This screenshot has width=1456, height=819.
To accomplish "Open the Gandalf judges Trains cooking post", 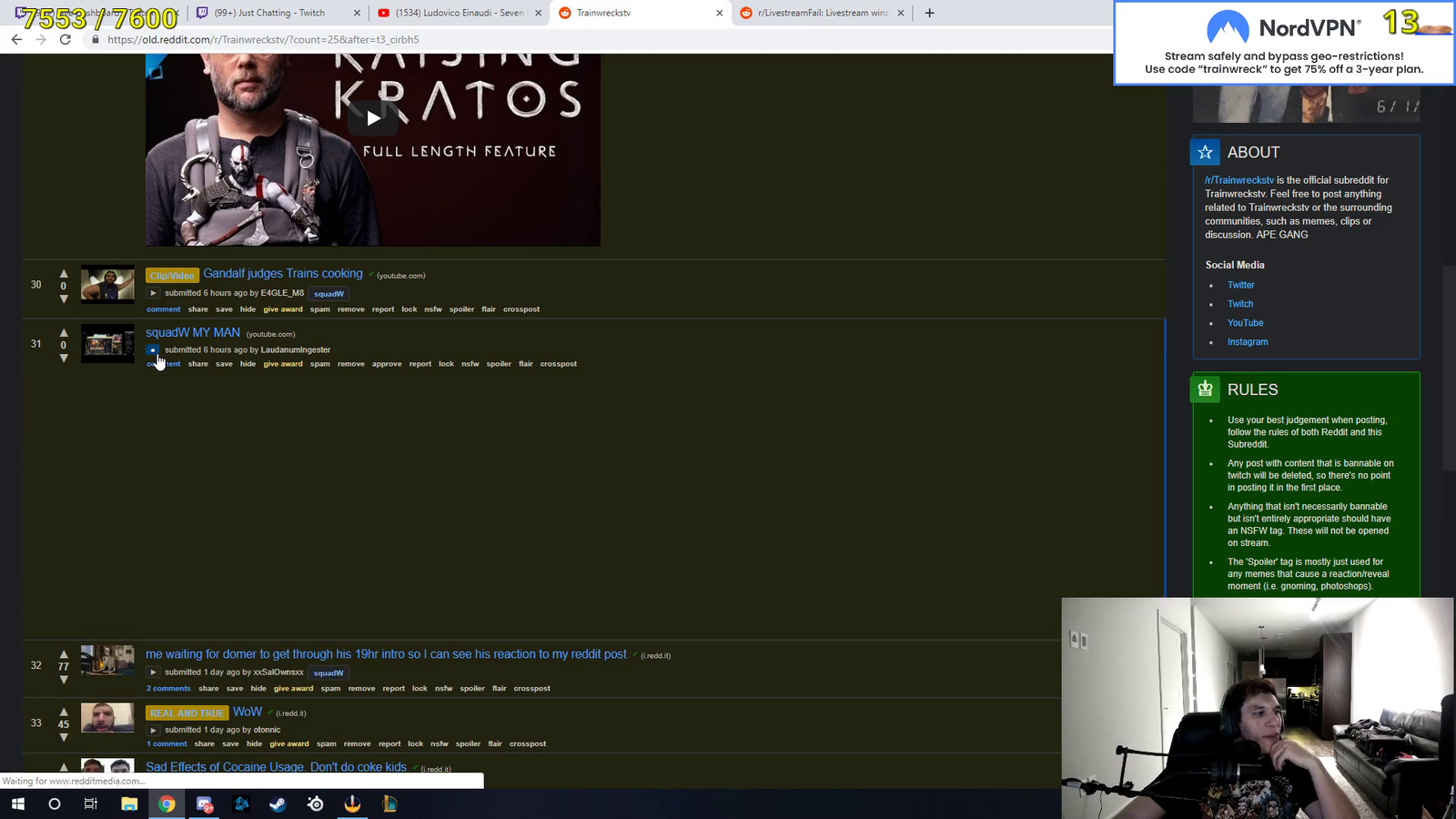I will [x=283, y=273].
